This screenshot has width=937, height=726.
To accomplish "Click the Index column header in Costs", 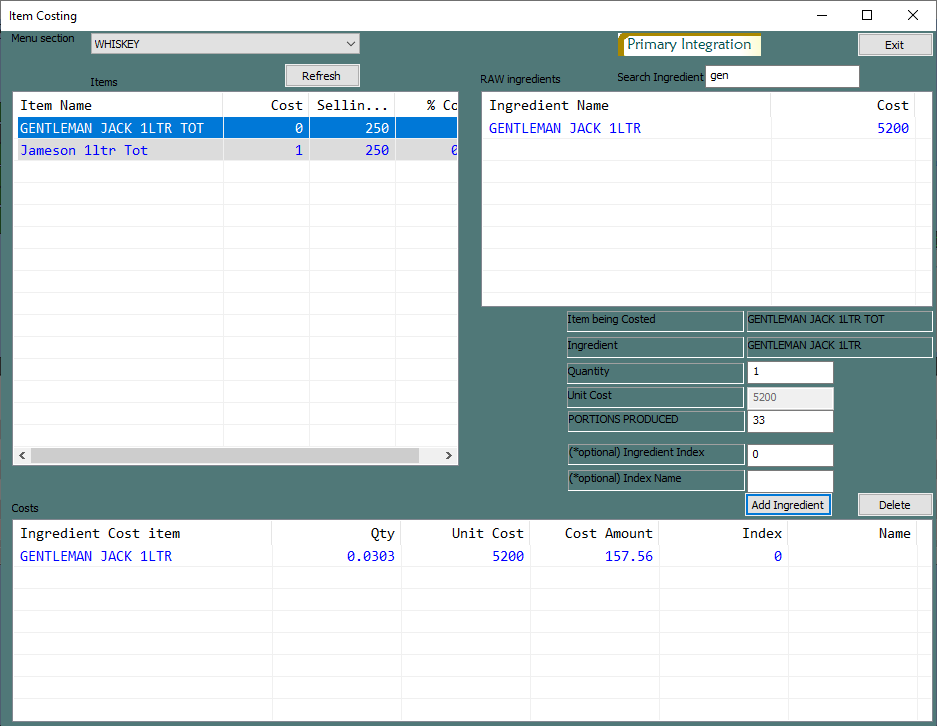I will (723, 533).
